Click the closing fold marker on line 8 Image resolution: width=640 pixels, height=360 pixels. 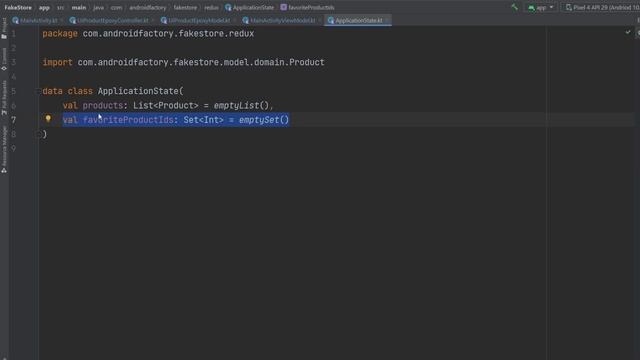(38, 134)
